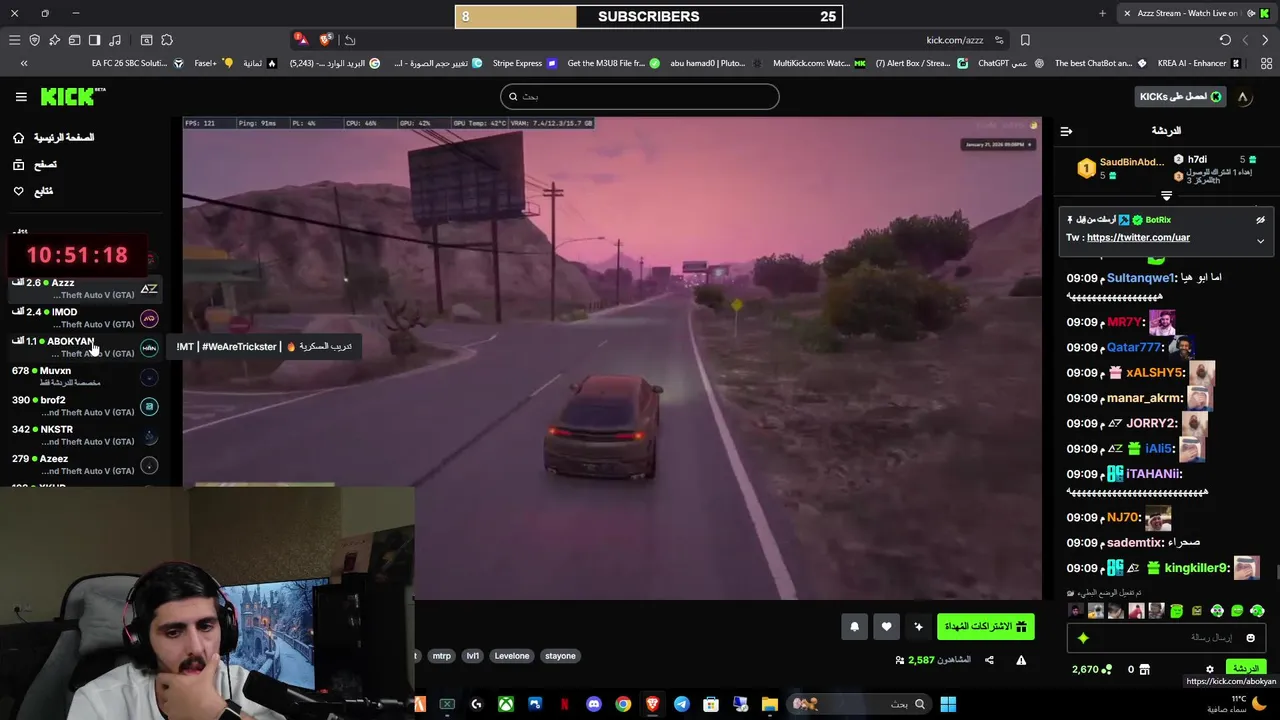Open brof2 channel in sidebar
1280x720 pixels.
tap(85, 406)
